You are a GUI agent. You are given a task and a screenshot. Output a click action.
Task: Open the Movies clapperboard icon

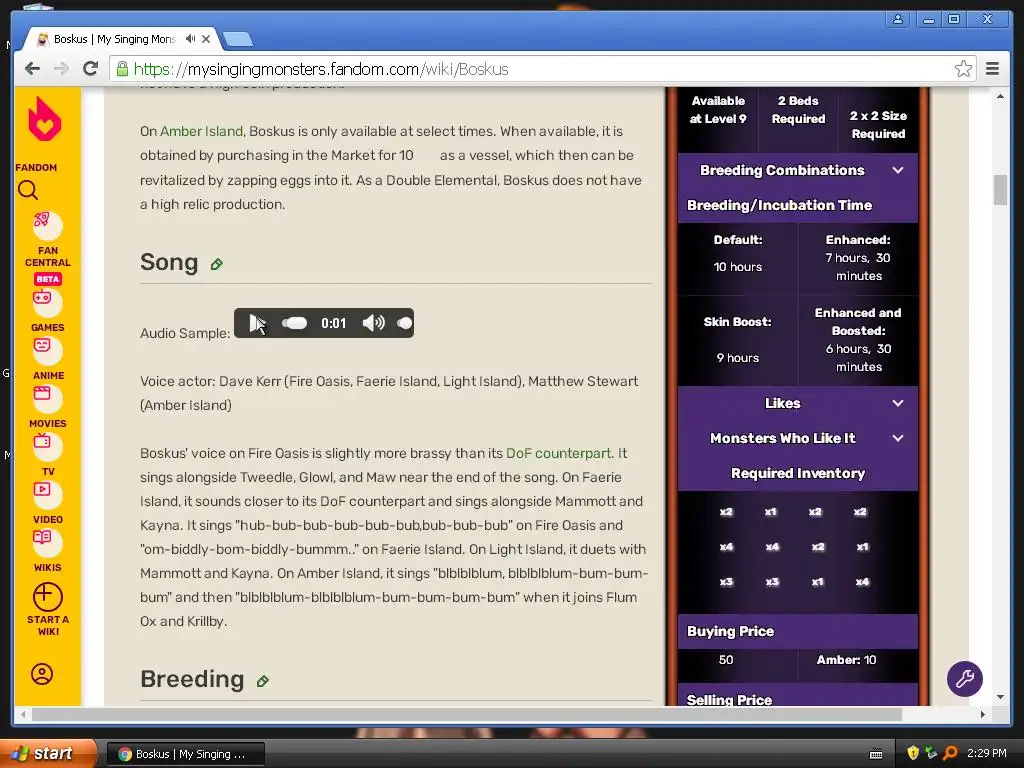click(47, 398)
